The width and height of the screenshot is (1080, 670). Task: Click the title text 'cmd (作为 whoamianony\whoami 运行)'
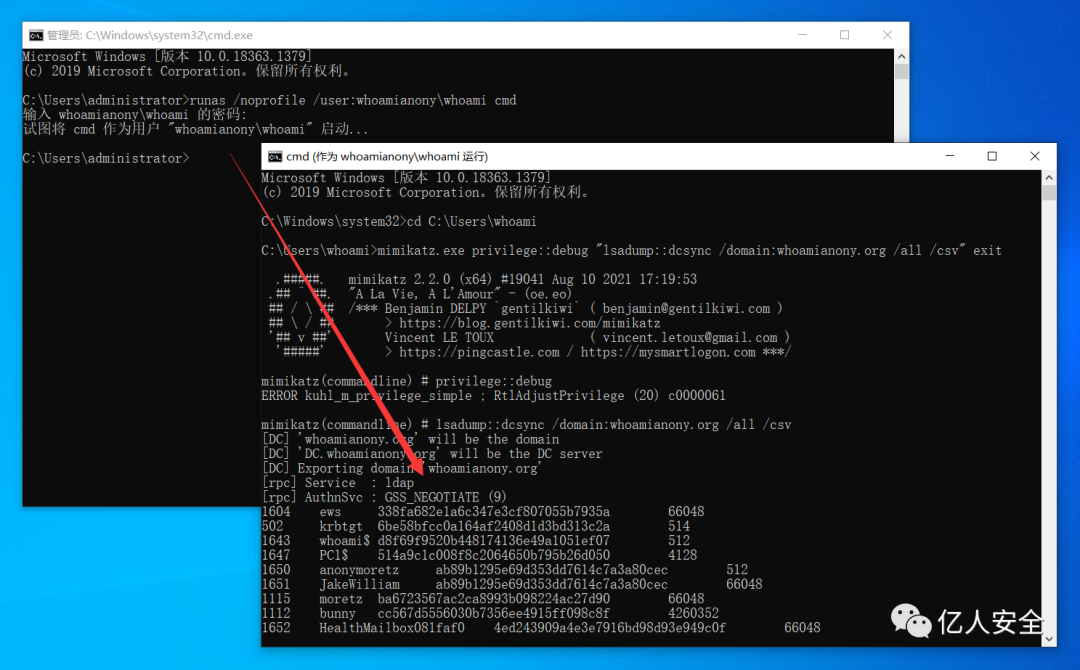coord(387,156)
